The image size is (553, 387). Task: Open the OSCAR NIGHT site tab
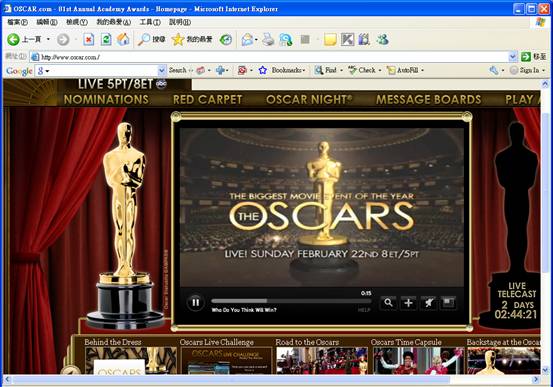[309, 99]
